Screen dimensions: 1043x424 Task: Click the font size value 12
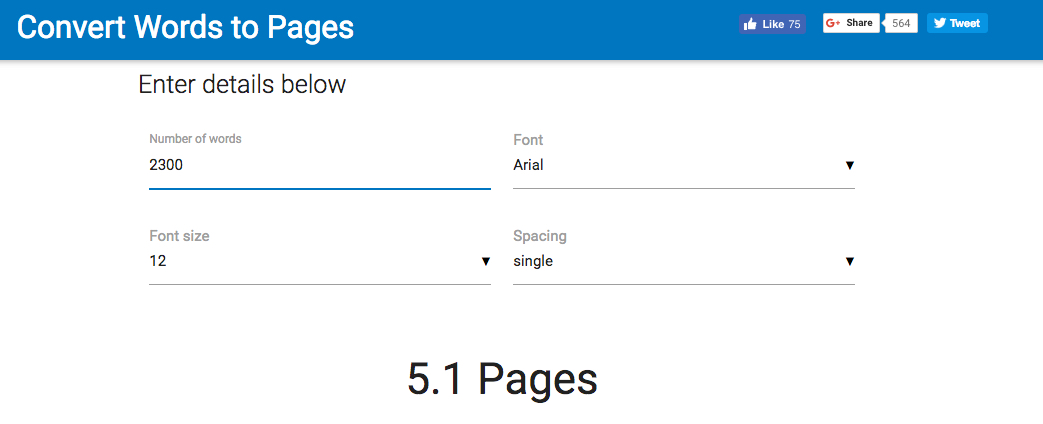pos(158,261)
